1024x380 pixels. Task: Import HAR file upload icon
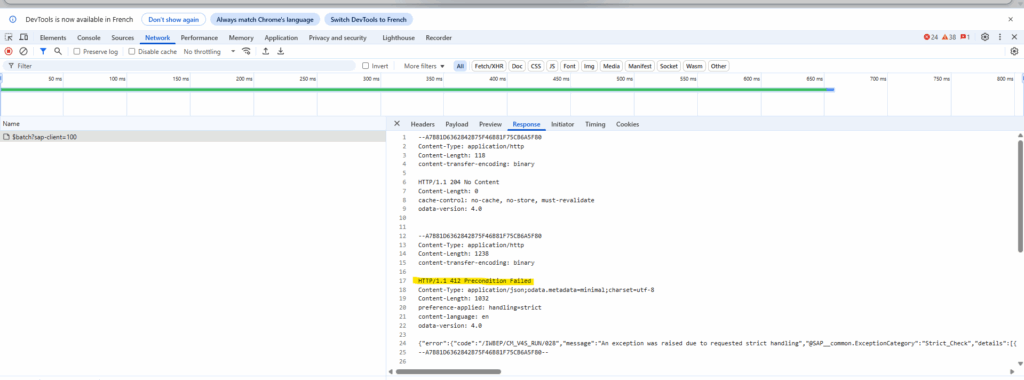(x=266, y=51)
